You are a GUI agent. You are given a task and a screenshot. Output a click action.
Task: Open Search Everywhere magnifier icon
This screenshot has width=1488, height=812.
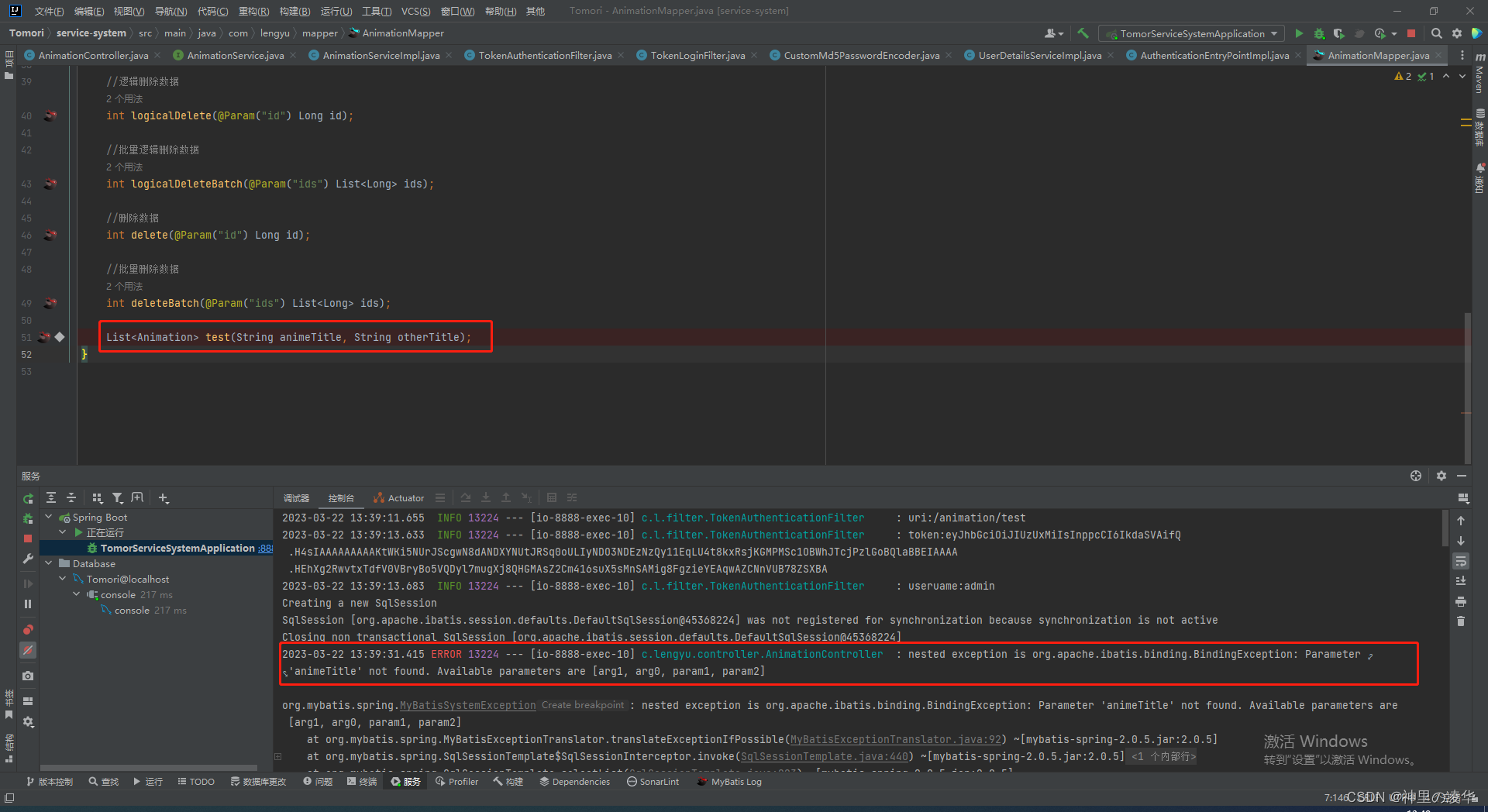[1436, 33]
